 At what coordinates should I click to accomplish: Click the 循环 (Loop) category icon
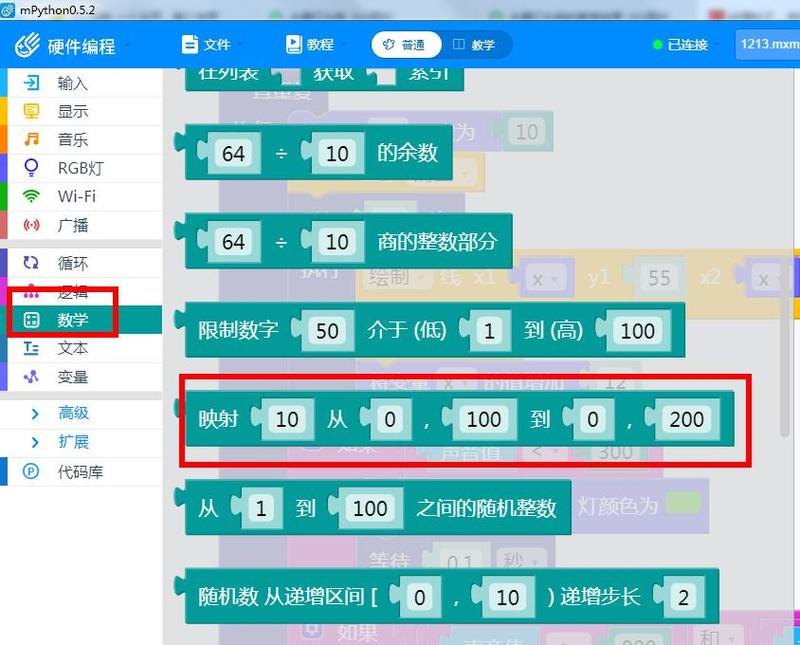[32, 263]
